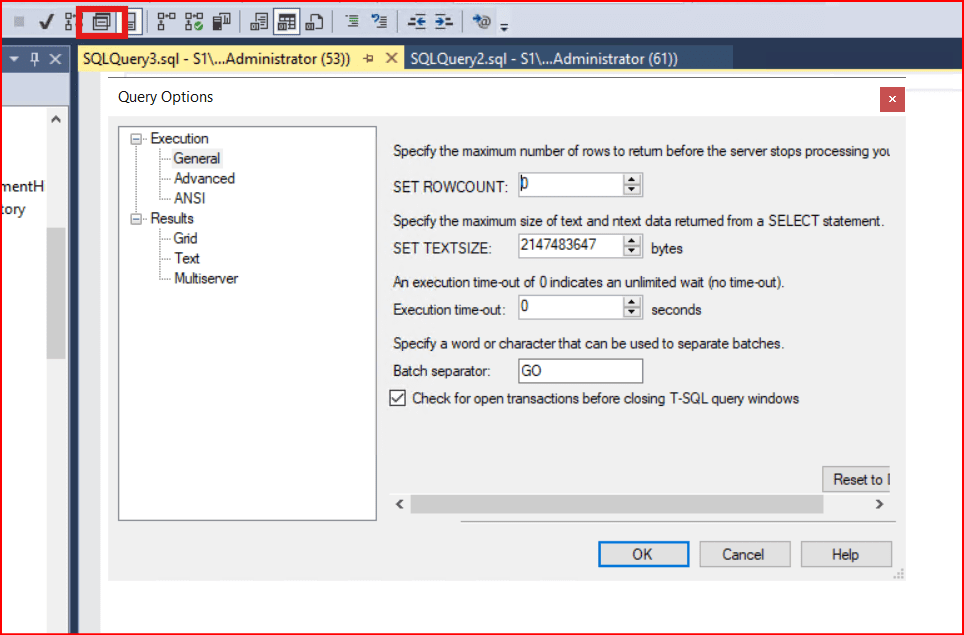Increase SET ROWCOUNT with up arrow
This screenshot has width=964, height=635.
click(631, 179)
